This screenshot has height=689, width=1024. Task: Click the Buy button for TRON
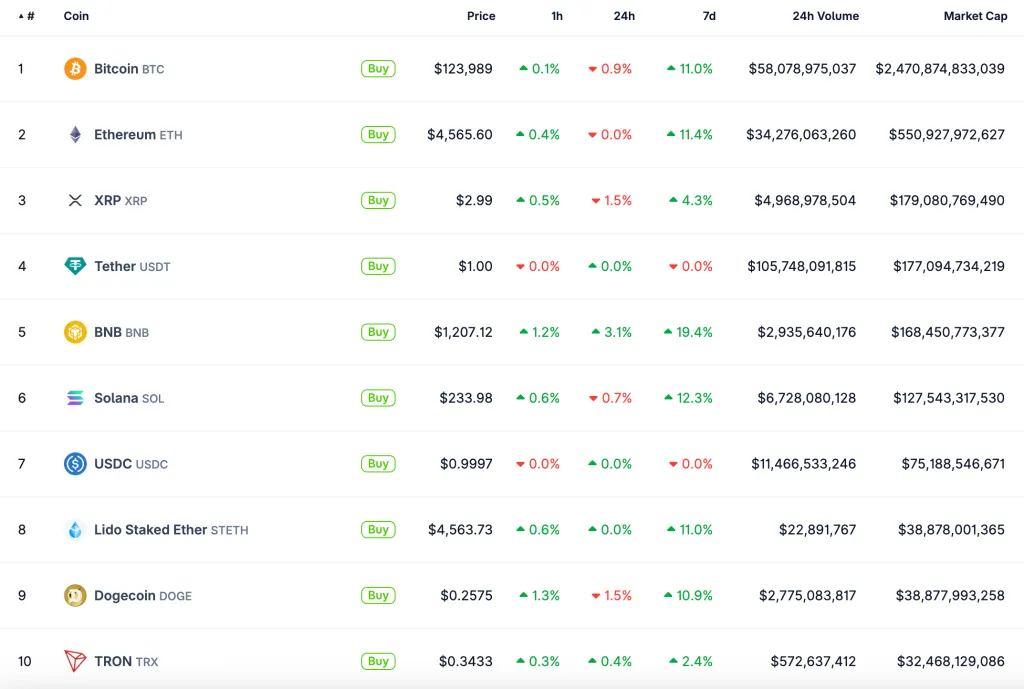(378, 661)
